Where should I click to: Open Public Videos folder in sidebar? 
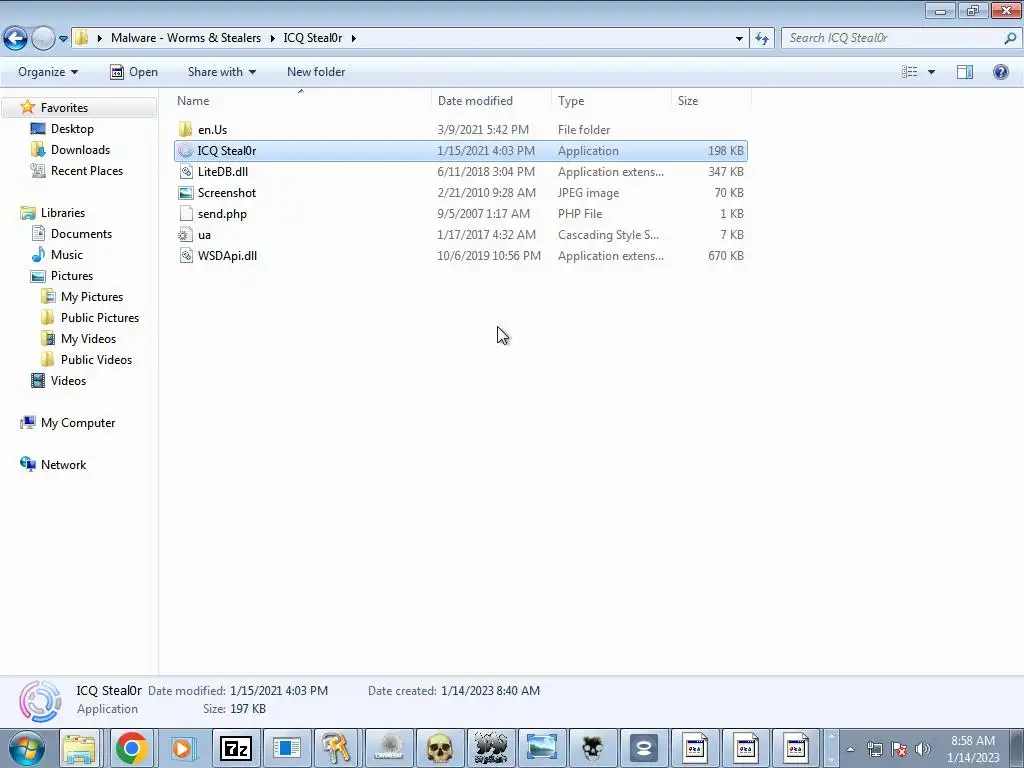[x=96, y=359]
